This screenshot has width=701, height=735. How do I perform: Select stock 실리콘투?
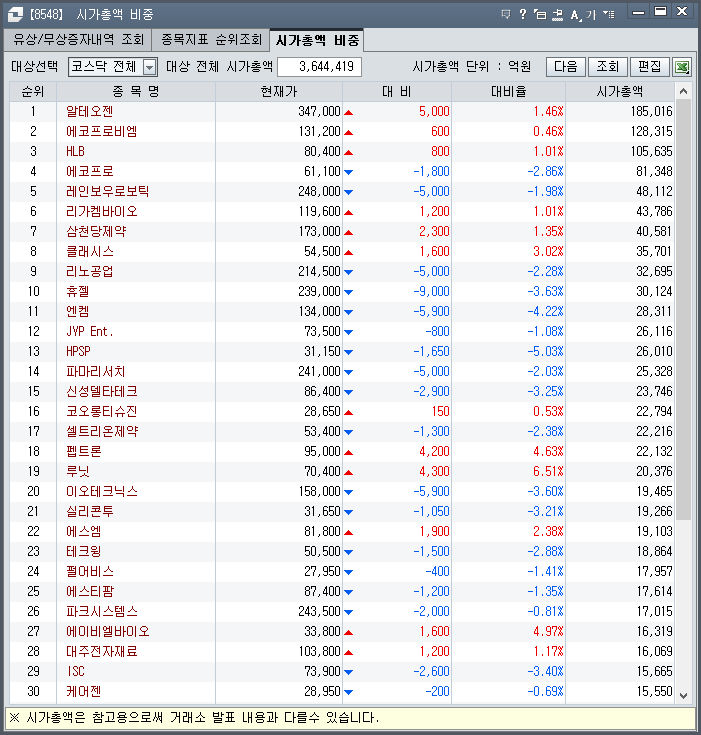pyautogui.click(x=90, y=511)
